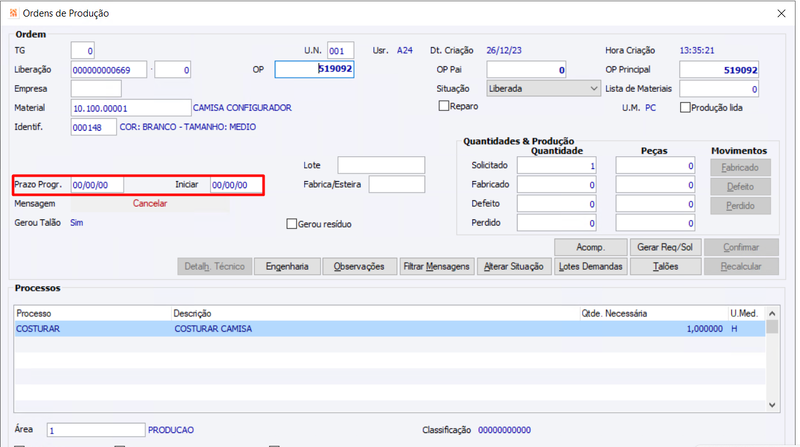Click the Acomp. button
Screen dimensions: 800x447
coord(590,247)
